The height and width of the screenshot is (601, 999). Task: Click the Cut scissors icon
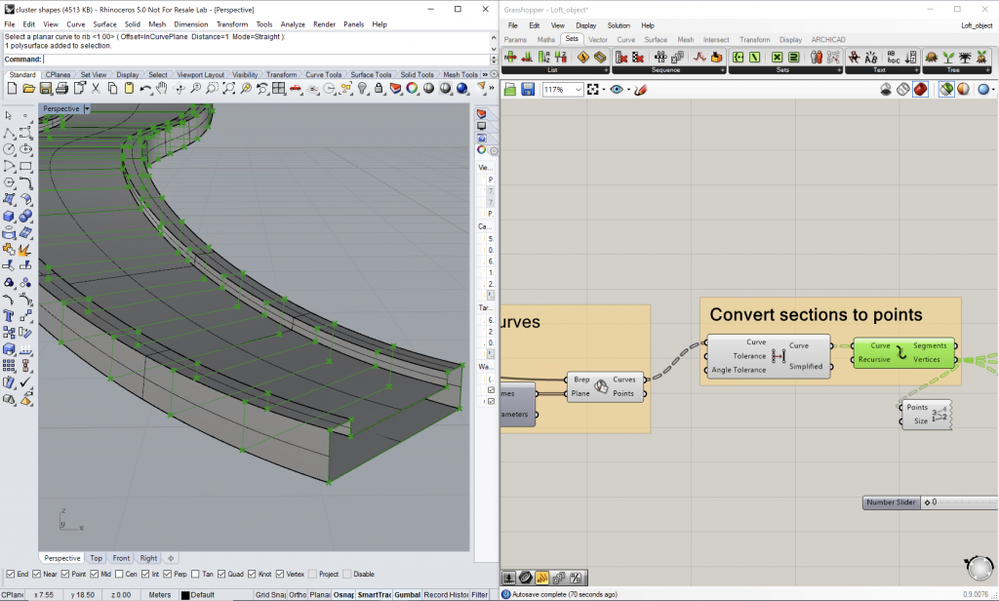pos(96,89)
